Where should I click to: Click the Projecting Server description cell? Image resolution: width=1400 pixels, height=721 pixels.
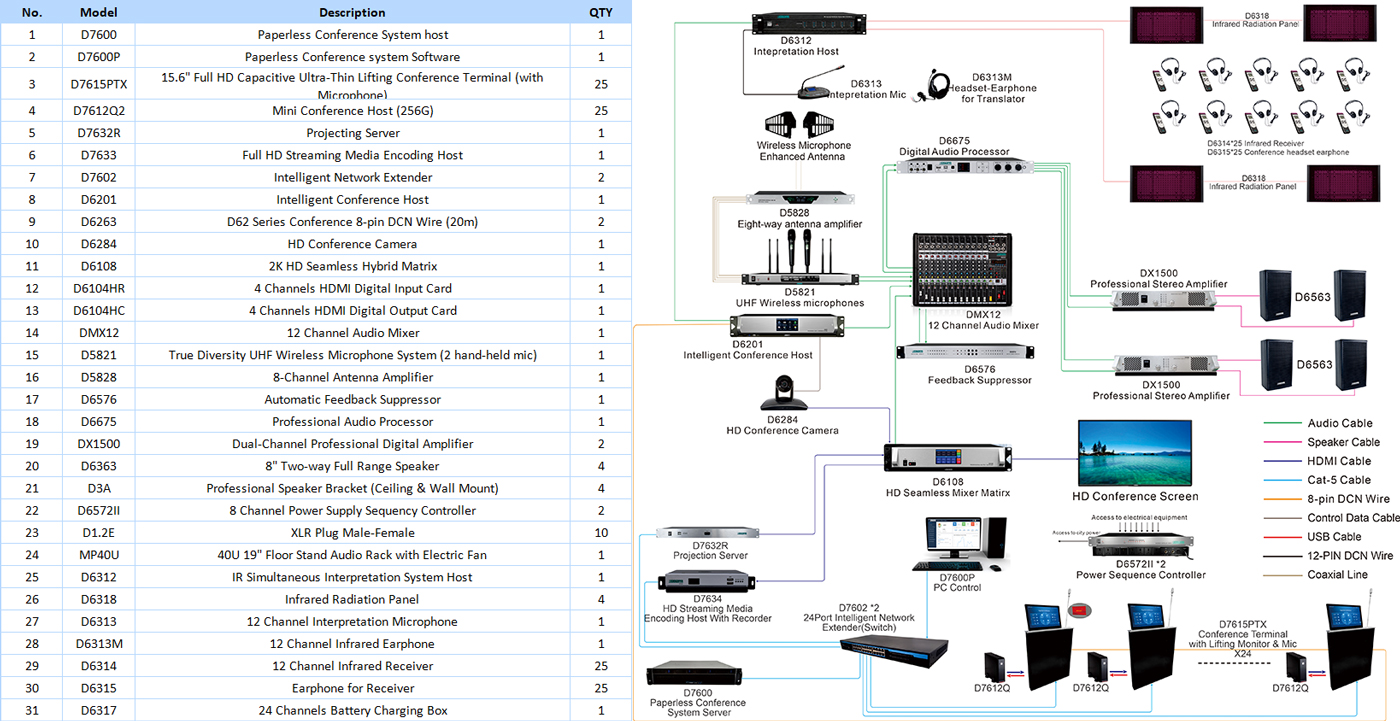click(352, 133)
